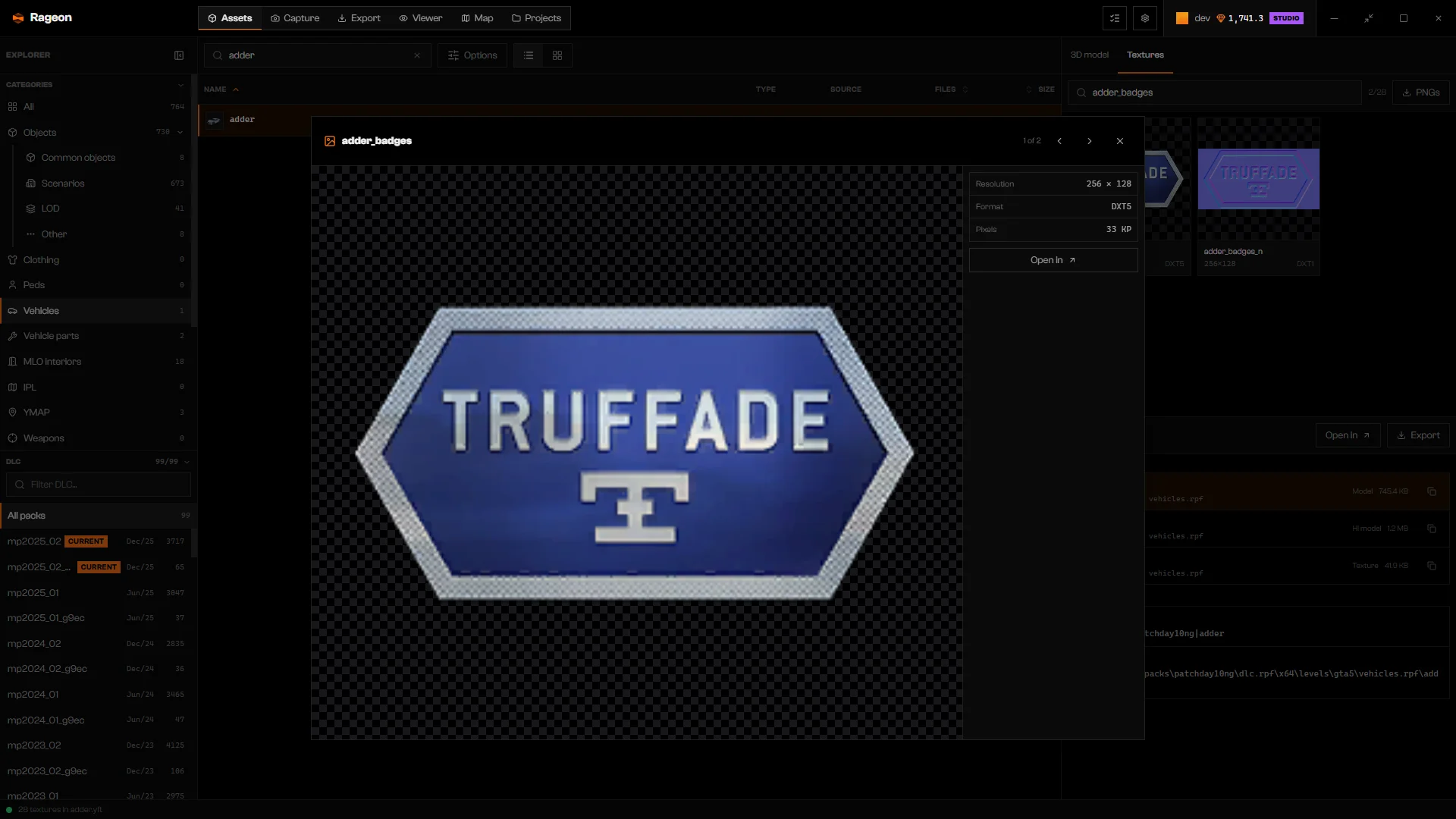Open the Assets tab

pos(230,18)
